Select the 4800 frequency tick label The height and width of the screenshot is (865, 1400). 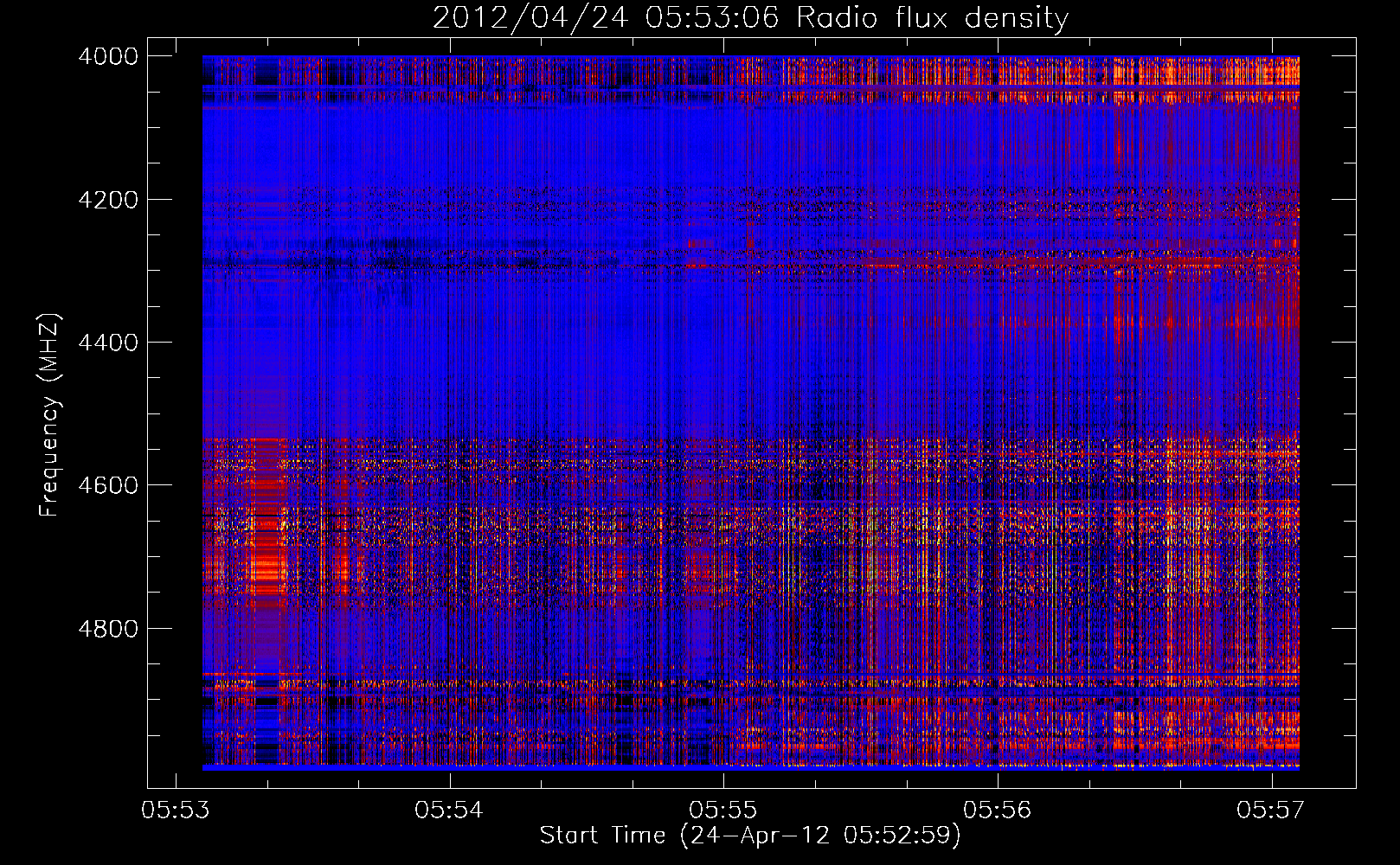[x=108, y=629]
